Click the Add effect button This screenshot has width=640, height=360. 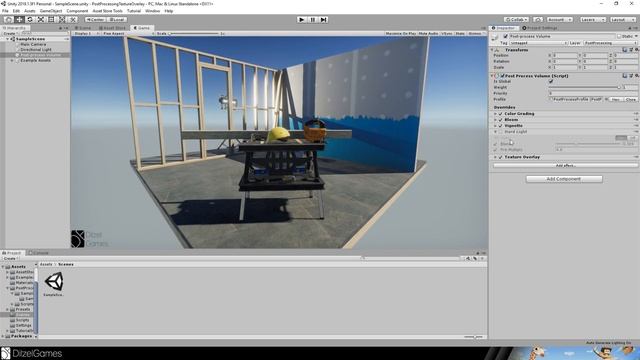(565, 165)
